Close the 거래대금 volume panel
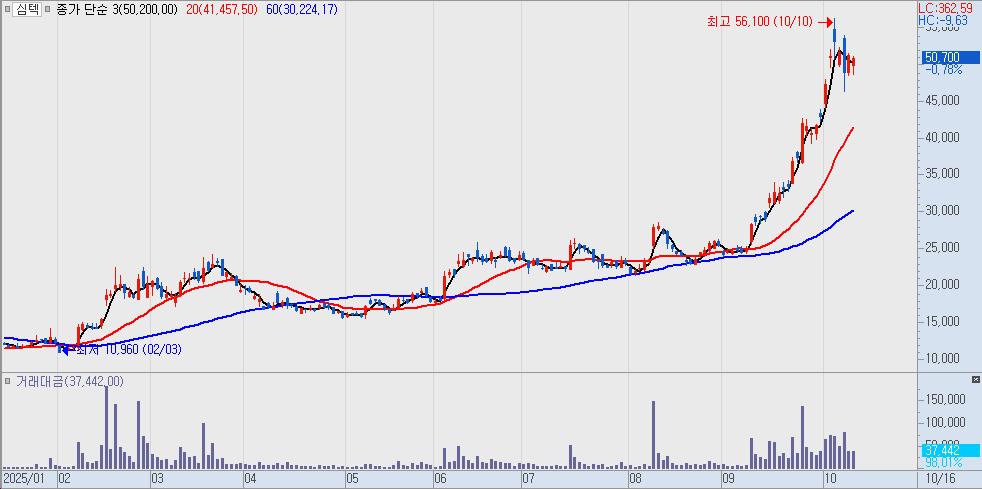The width and height of the screenshot is (982, 489). 975,379
